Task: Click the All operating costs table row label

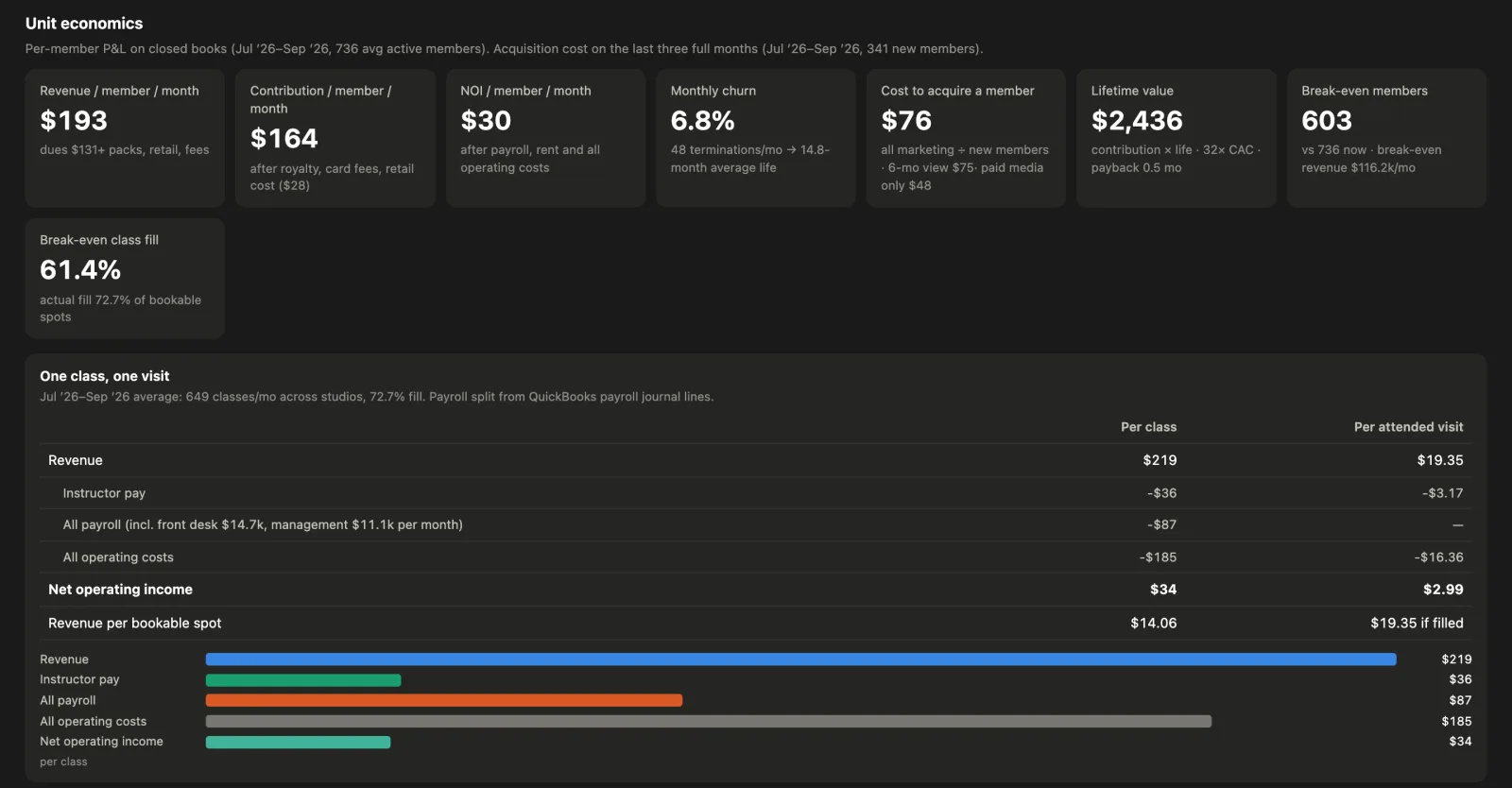Action: [118, 557]
